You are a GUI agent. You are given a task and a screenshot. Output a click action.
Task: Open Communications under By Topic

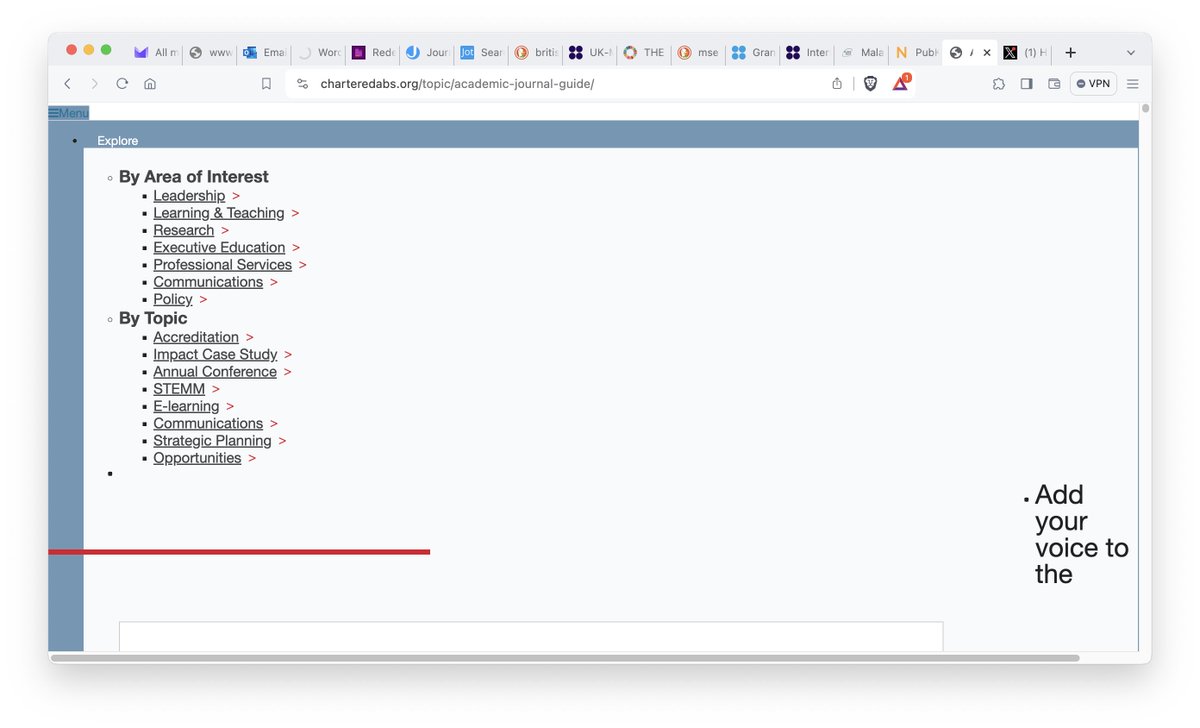[x=208, y=423]
